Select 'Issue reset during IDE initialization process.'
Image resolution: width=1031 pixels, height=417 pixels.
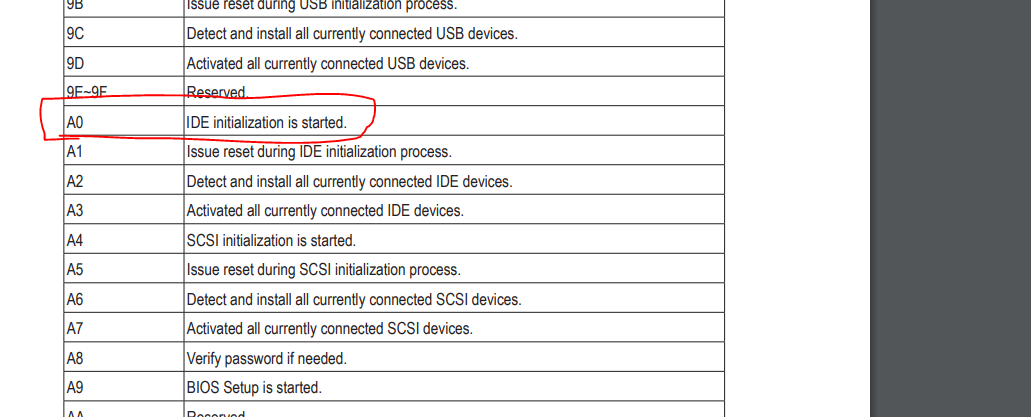319,152
